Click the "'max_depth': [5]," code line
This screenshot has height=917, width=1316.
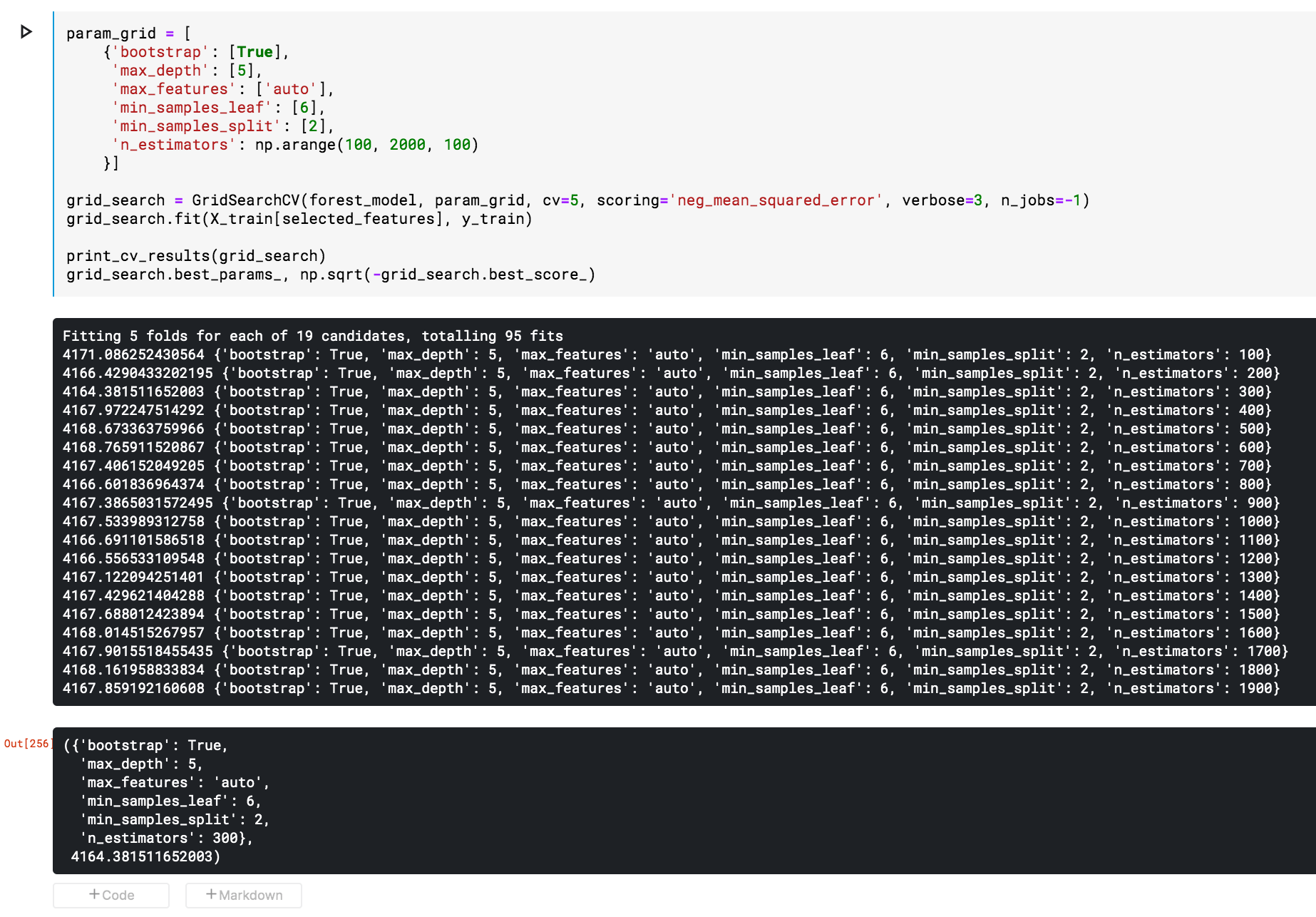tap(187, 71)
